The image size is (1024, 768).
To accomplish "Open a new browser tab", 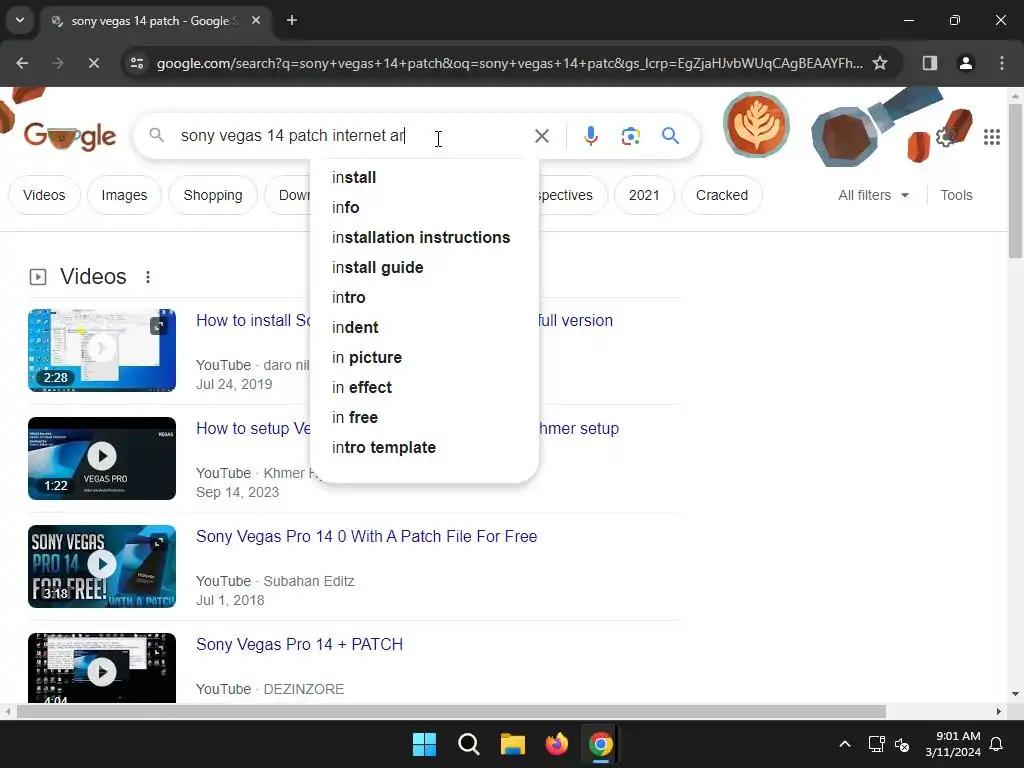I will point(292,20).
